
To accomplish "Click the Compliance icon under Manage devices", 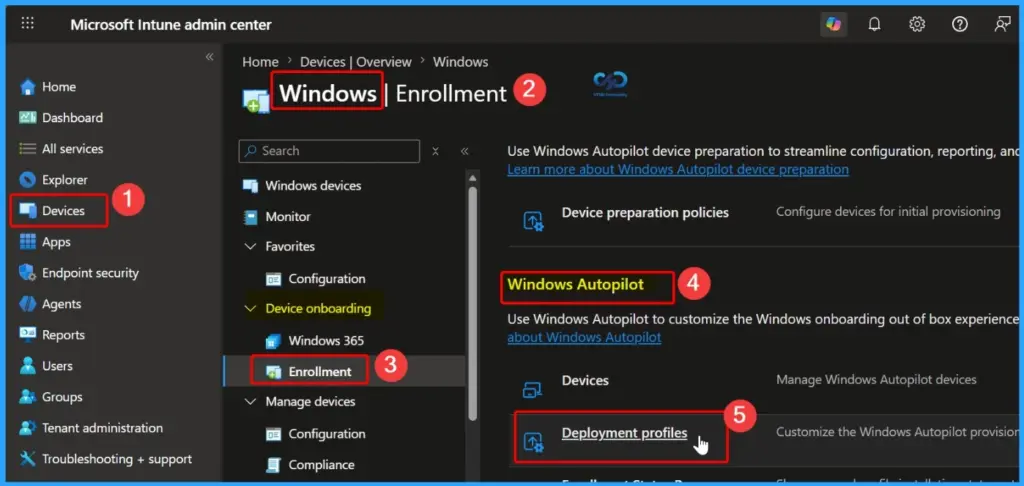I will pos(273,465).
